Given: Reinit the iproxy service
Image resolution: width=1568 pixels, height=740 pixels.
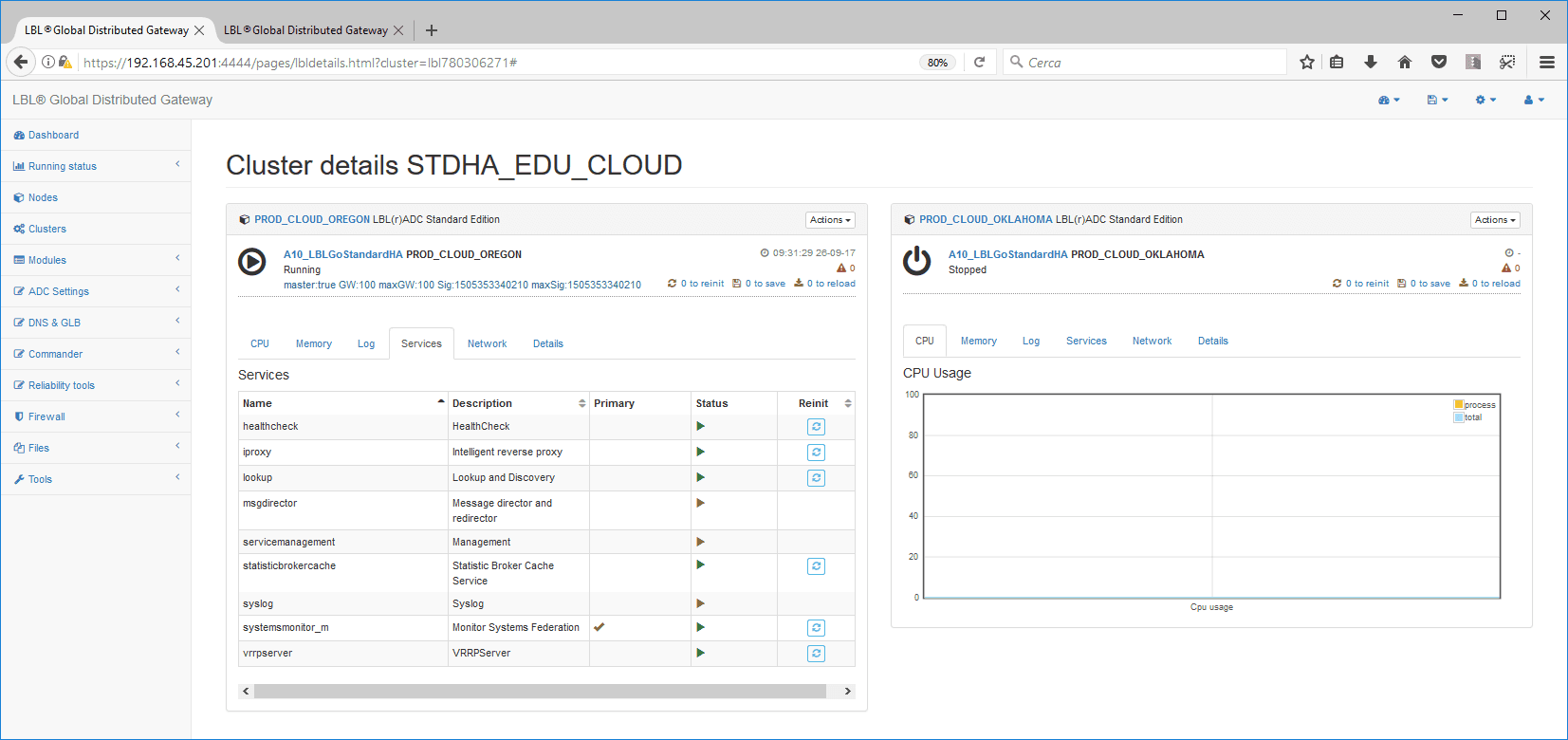Looking at the screenshot, I should click(816, 453).
